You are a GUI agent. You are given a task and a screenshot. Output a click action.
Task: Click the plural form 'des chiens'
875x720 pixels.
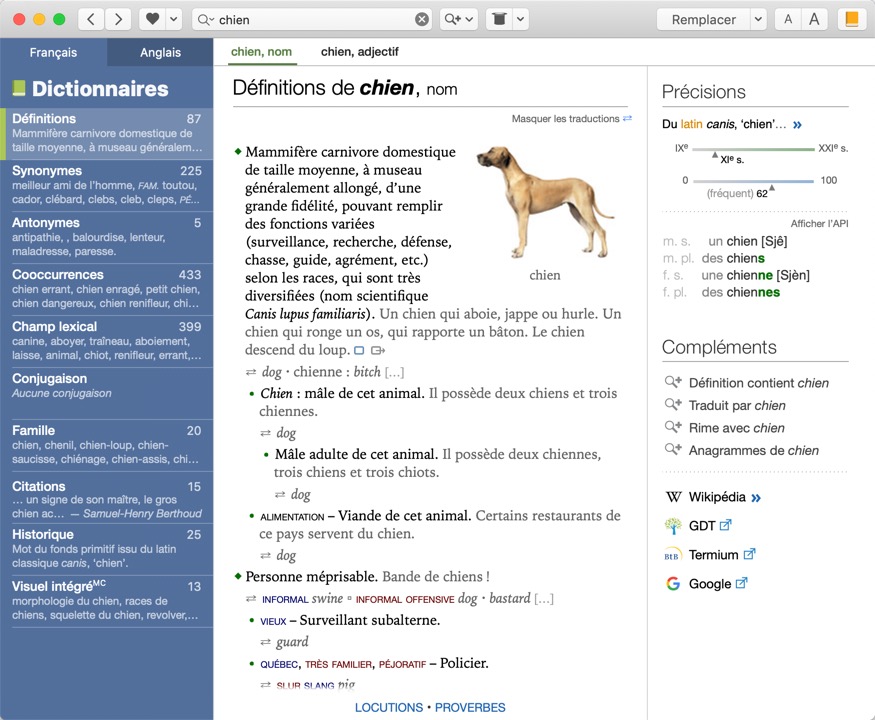click(733, 258)
